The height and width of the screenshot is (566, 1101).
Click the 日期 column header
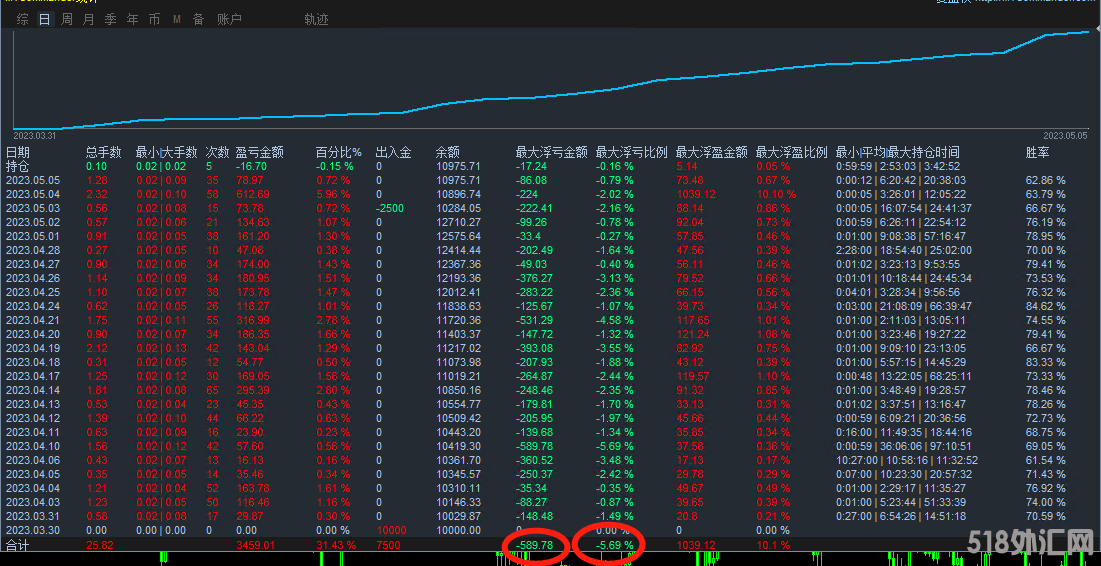pyautogui.click(x=18, y=152)
